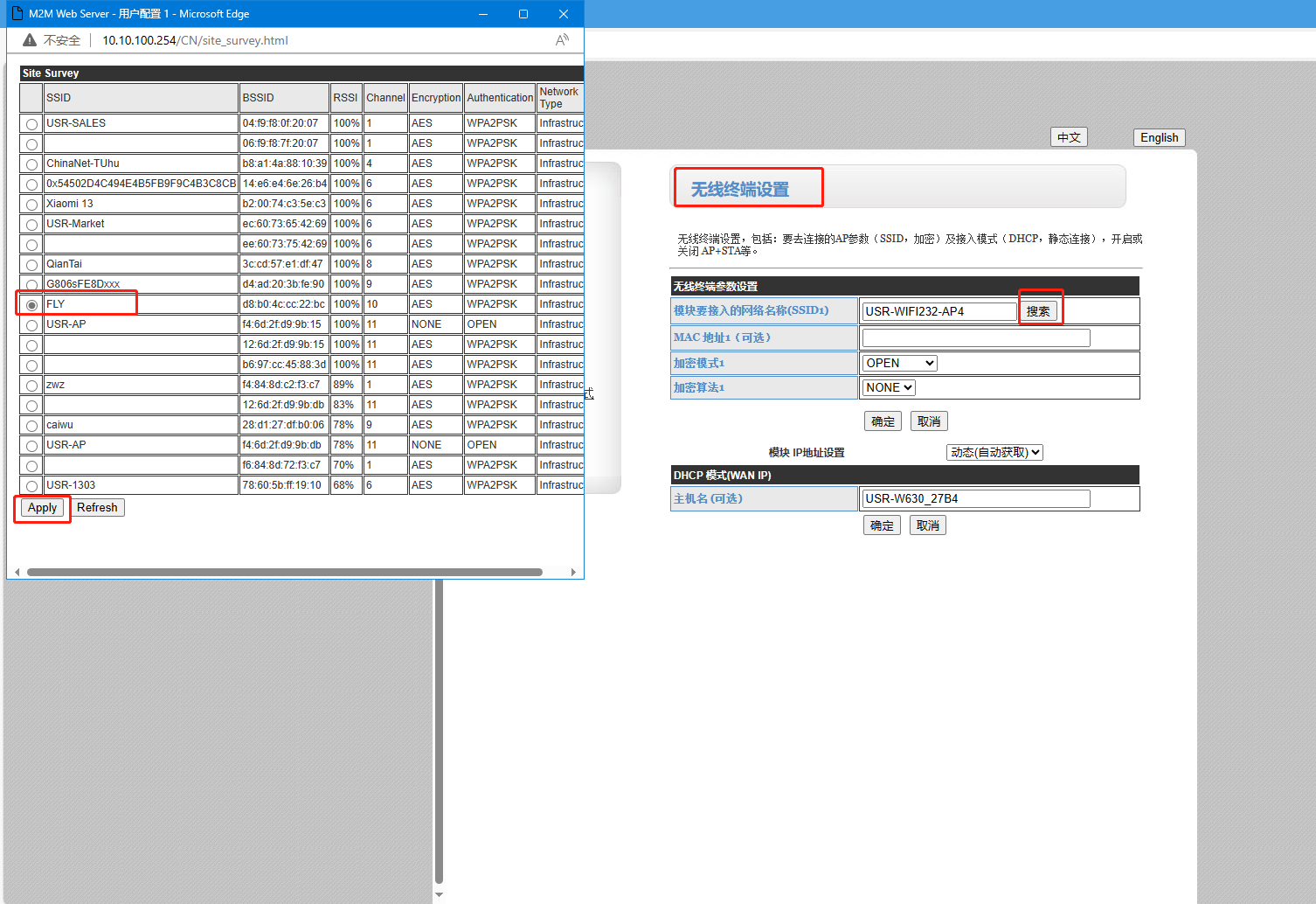Select the Xiaomi 13 network radio button
Screen dimensions: 1316x904
point(32,205)
